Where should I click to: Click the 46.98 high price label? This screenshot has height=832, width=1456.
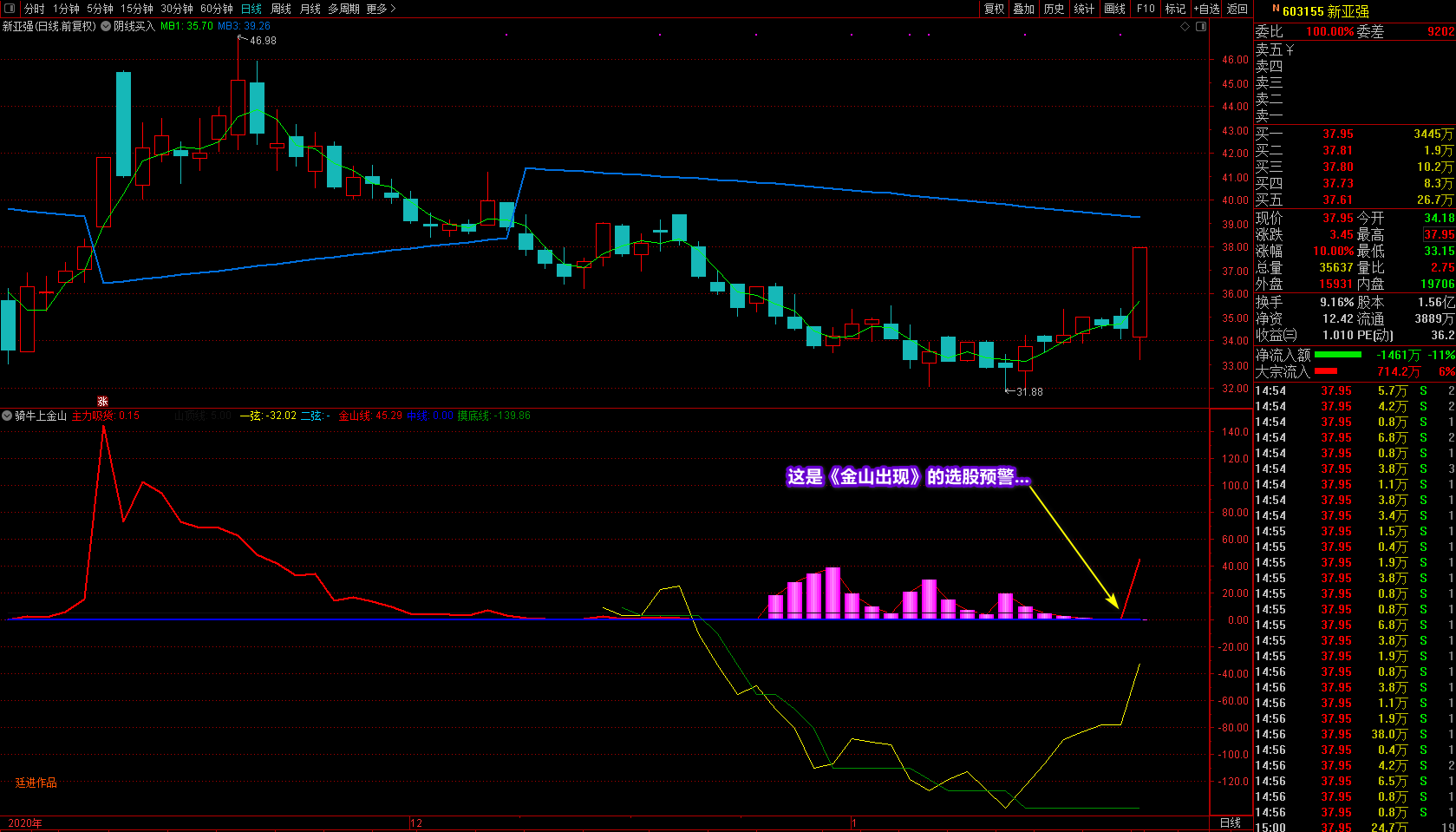coord(263,41)
